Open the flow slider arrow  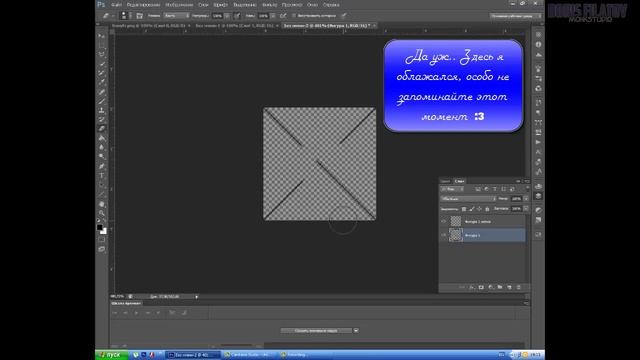click(273, 16)
